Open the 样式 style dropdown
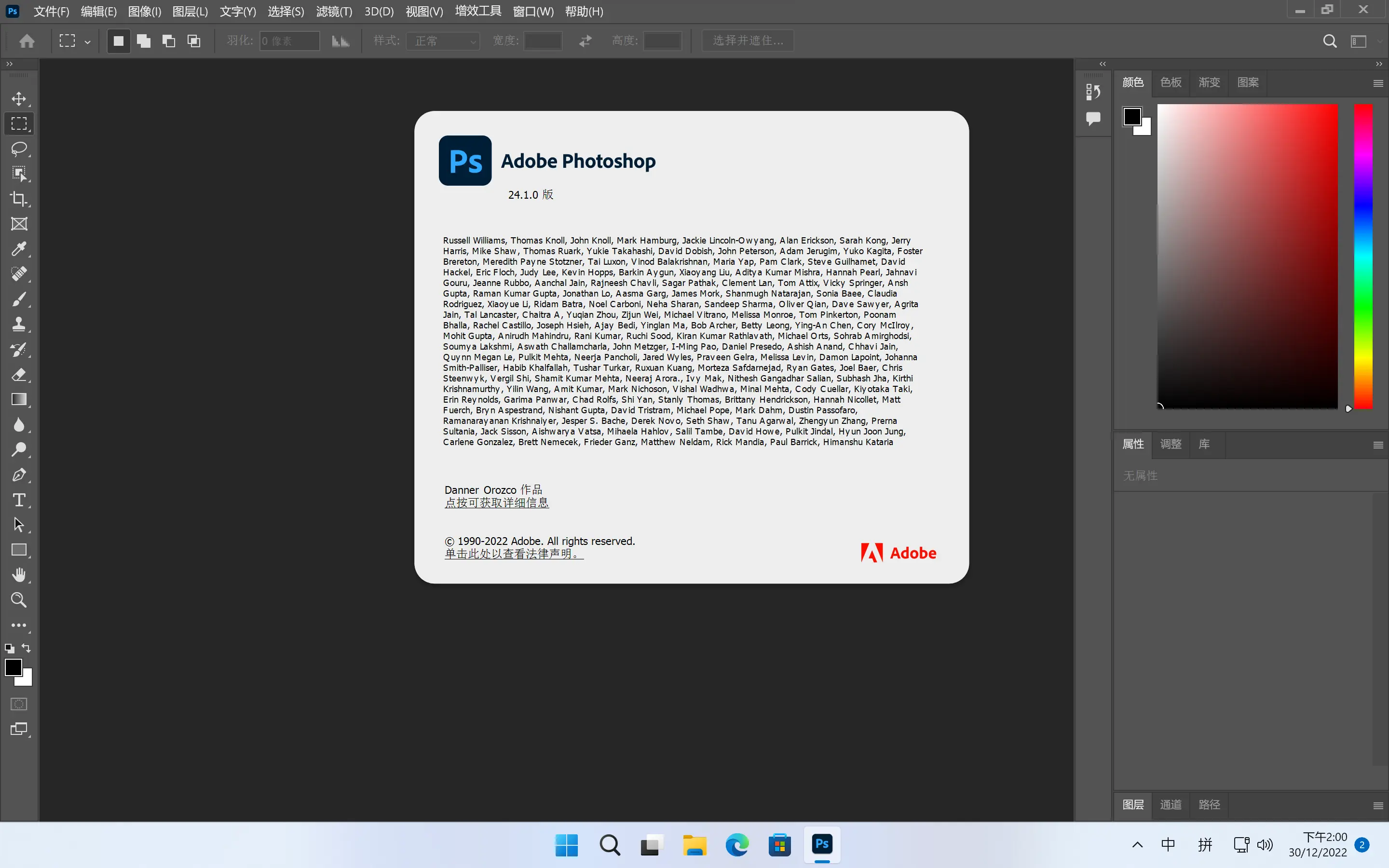1389x868 pixels. pos(443,41)
